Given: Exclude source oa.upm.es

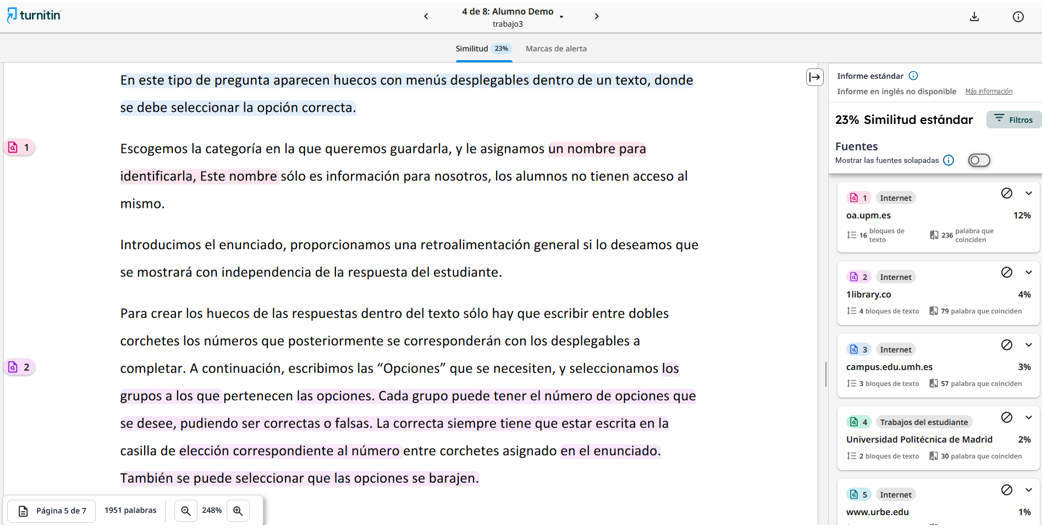Looking at the screenshot, I should pyautogui.click(x=1006, y=193).
